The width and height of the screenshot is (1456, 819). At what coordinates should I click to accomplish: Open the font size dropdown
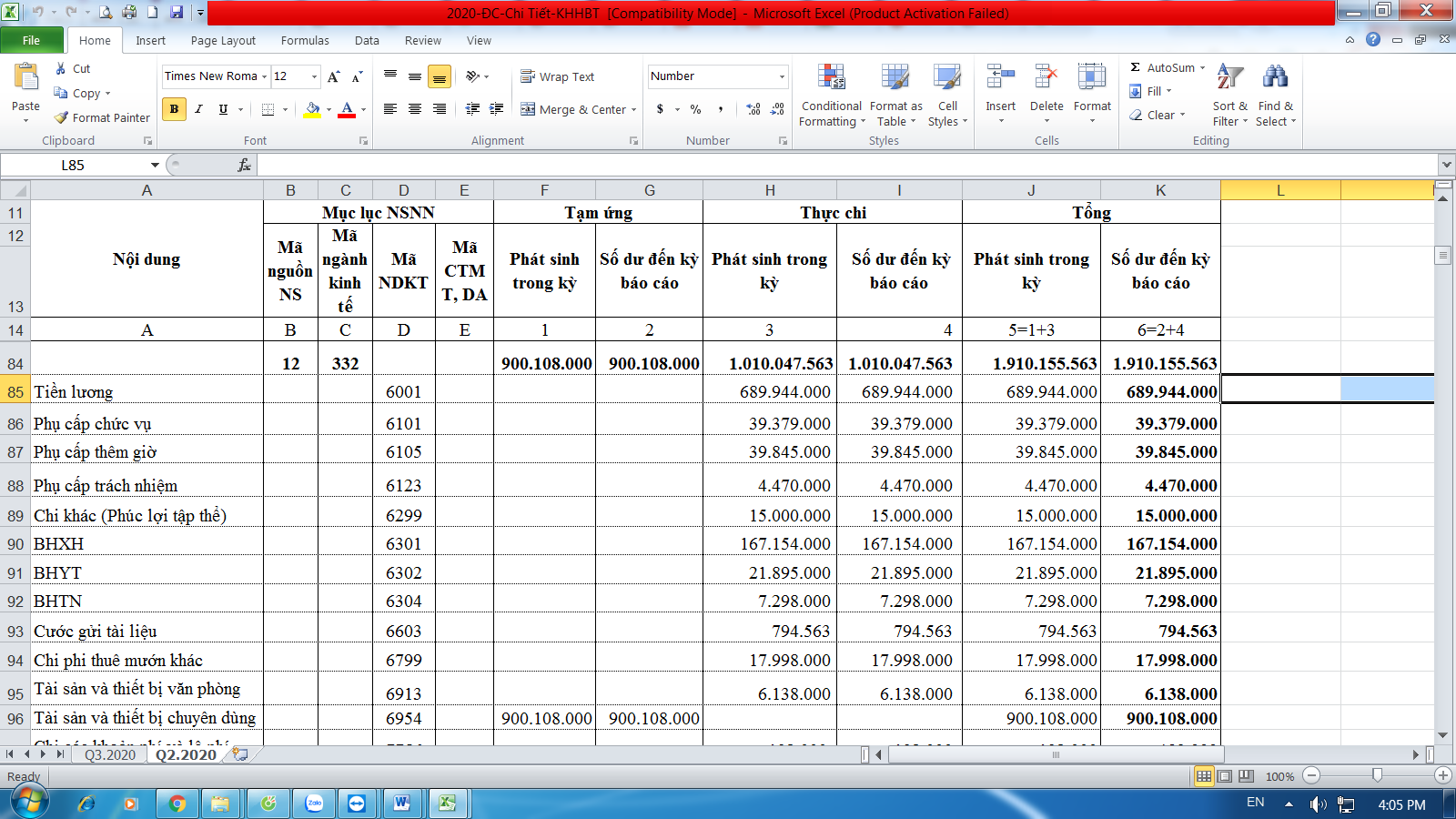[314, 76]
